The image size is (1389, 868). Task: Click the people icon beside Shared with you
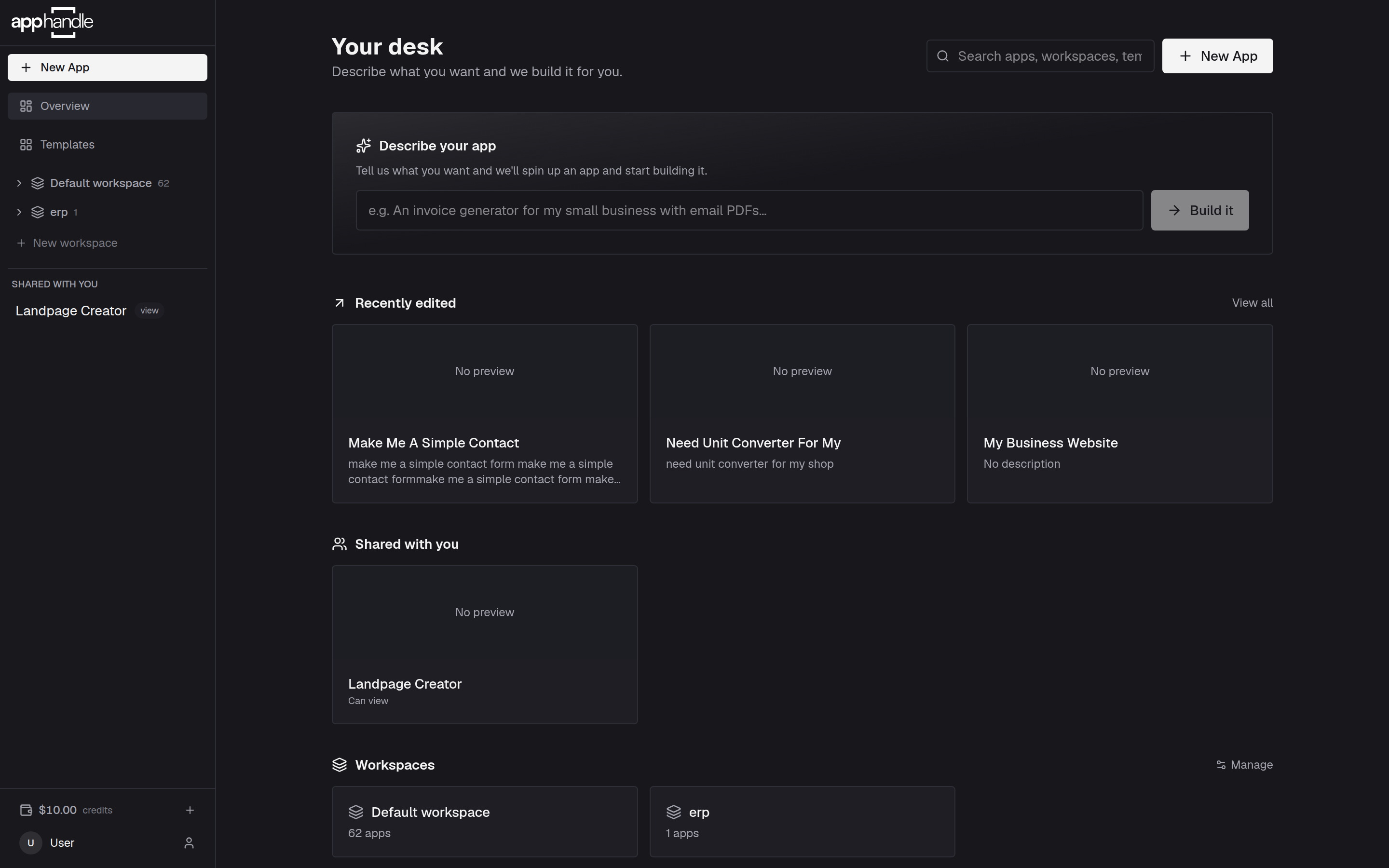[x=339, y=544]
